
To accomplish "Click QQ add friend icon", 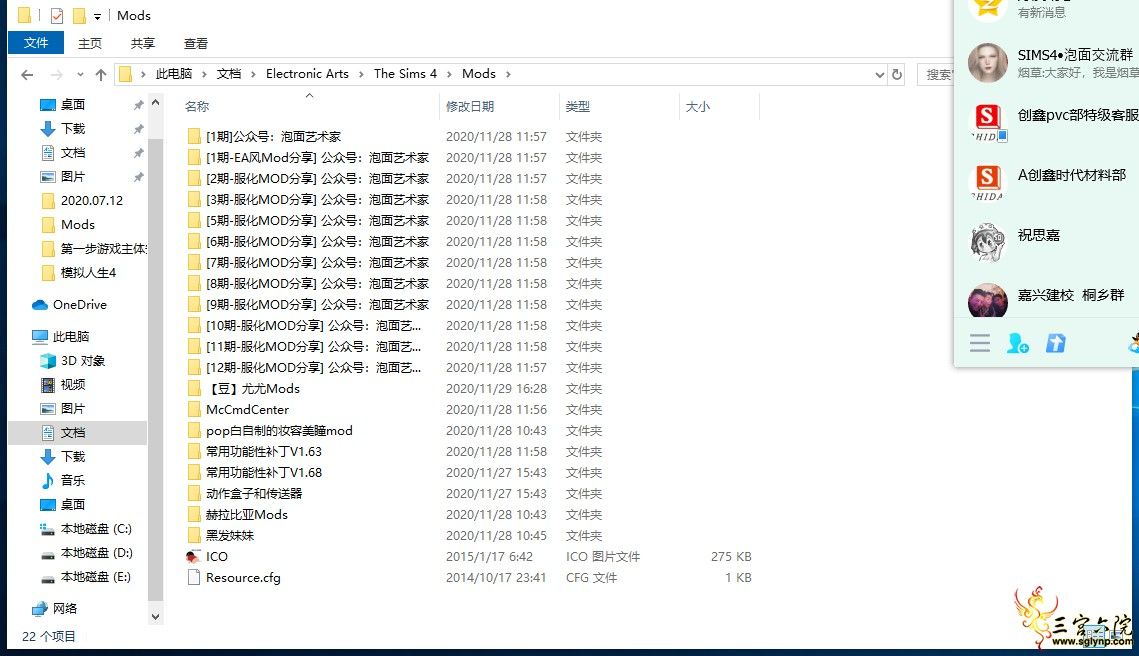I will pyautogui.click(x=1018, y=344).
